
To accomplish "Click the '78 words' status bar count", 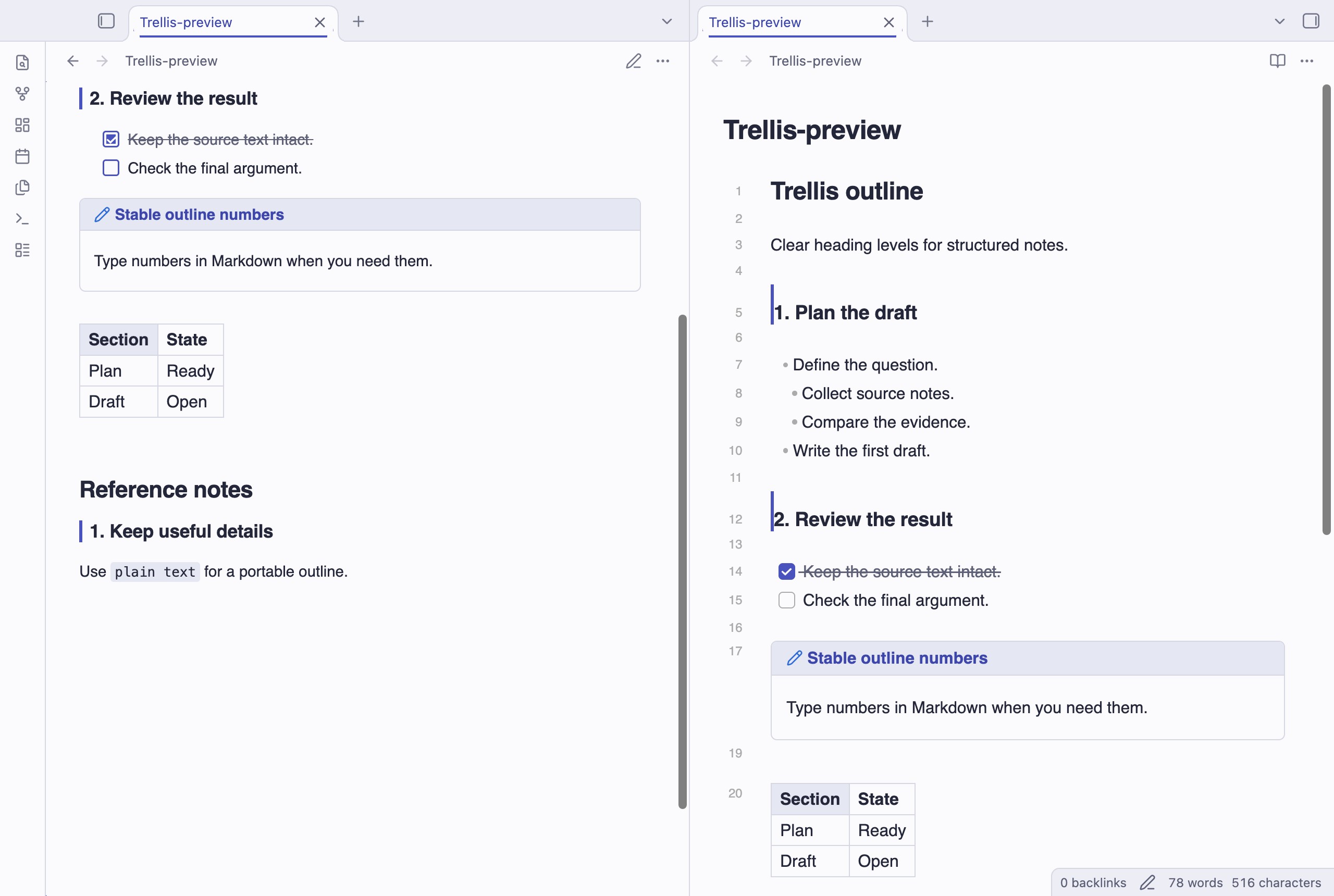I will (x=1195, y=883).
